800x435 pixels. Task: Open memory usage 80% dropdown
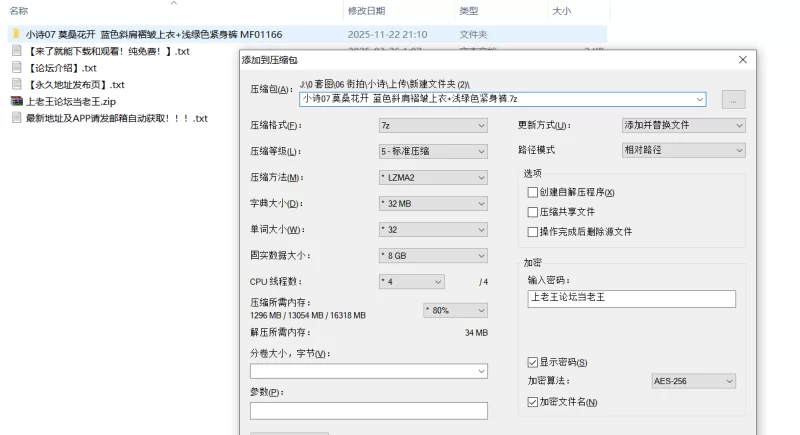456,310
